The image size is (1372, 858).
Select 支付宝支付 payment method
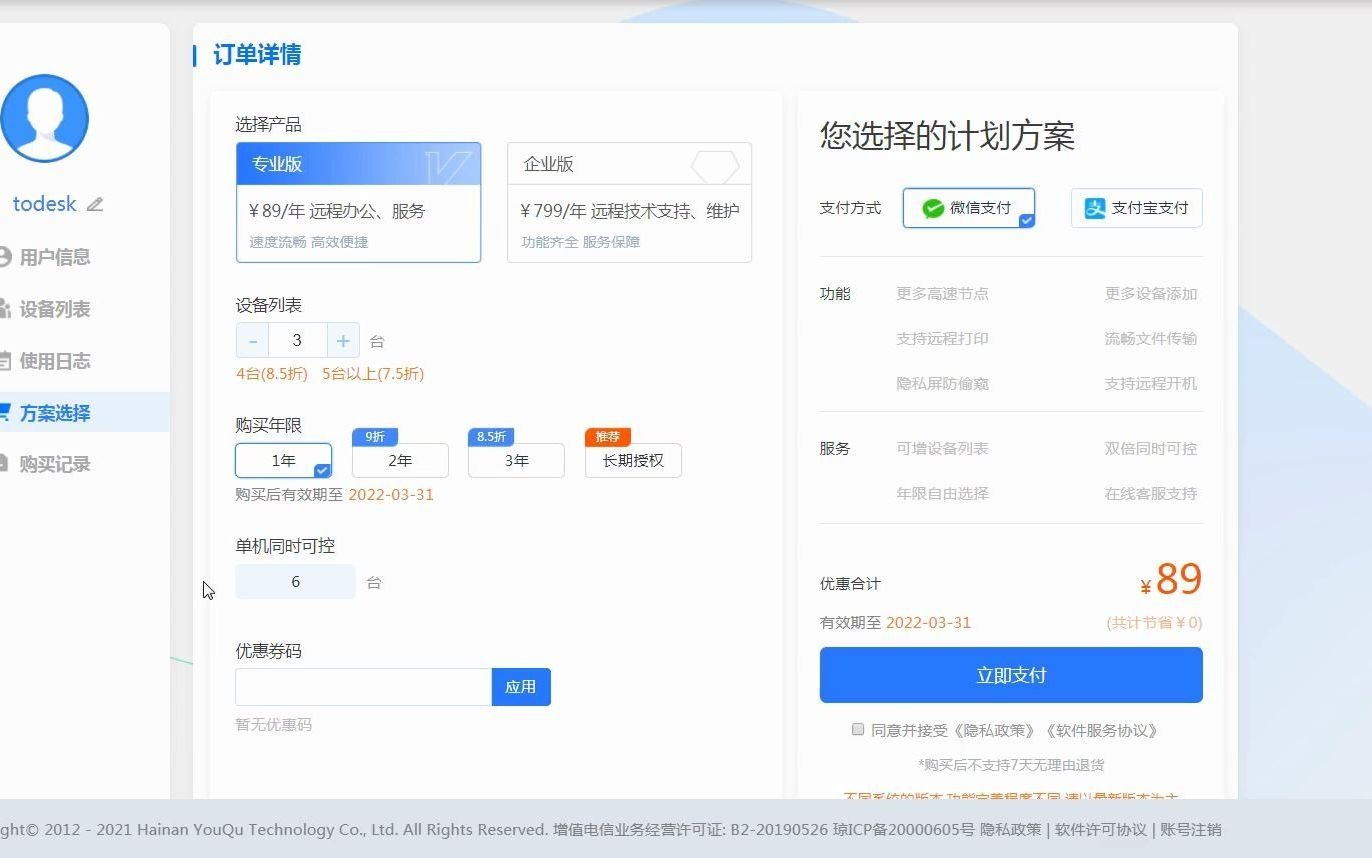(1136, 208)
